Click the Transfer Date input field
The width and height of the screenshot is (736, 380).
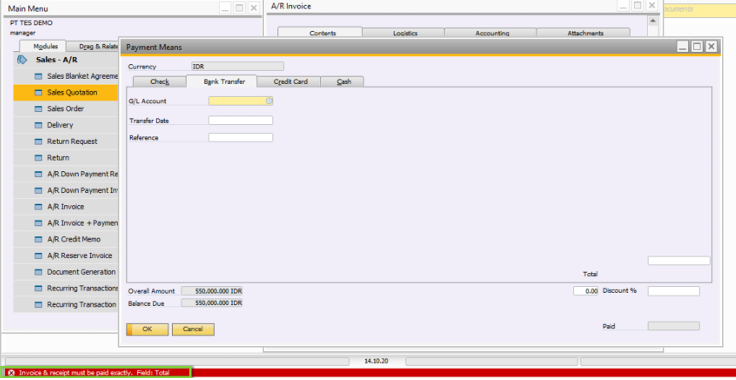tap(240, 121)
